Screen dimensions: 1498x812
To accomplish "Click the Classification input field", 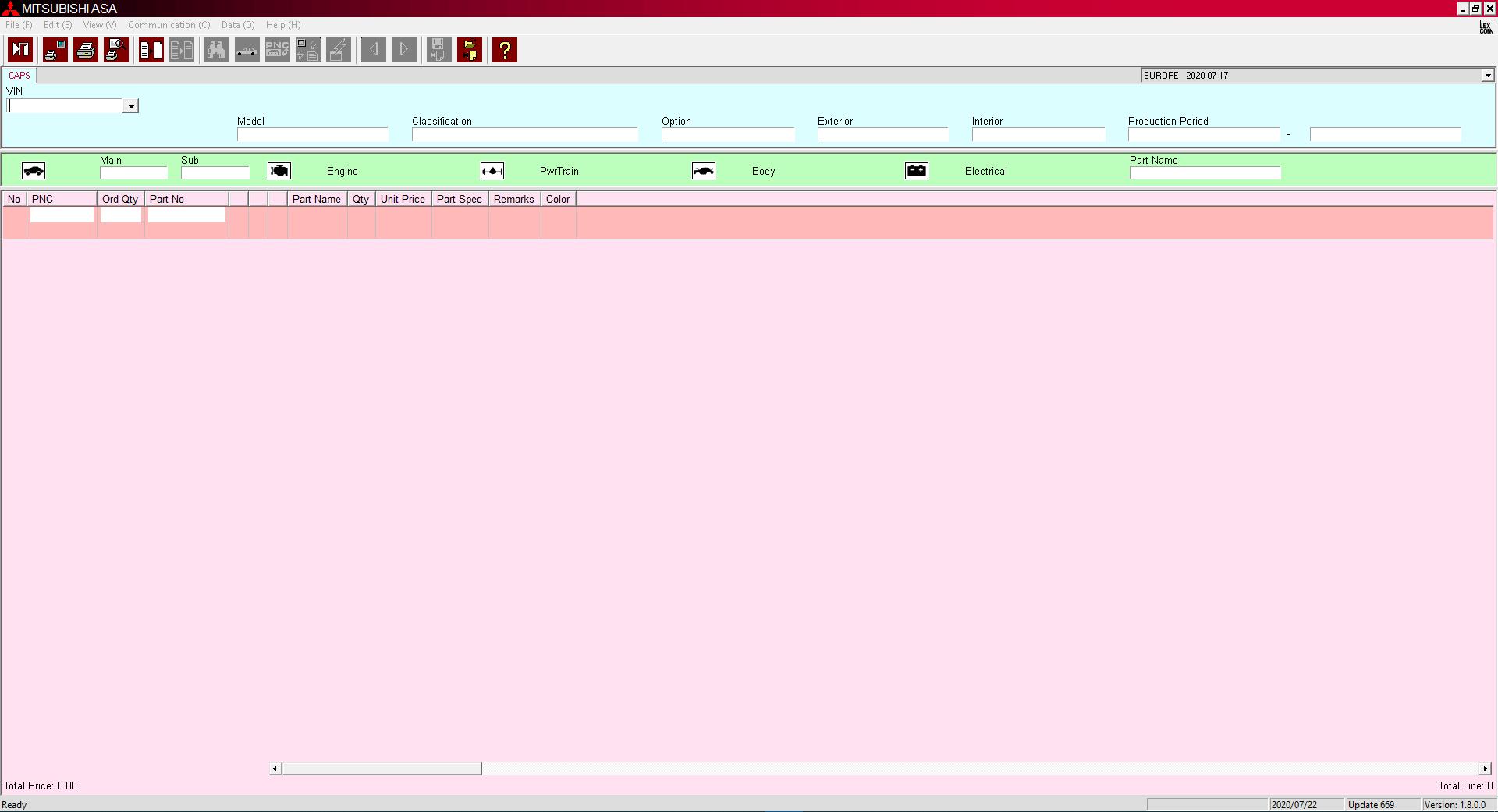I will 525,135.
